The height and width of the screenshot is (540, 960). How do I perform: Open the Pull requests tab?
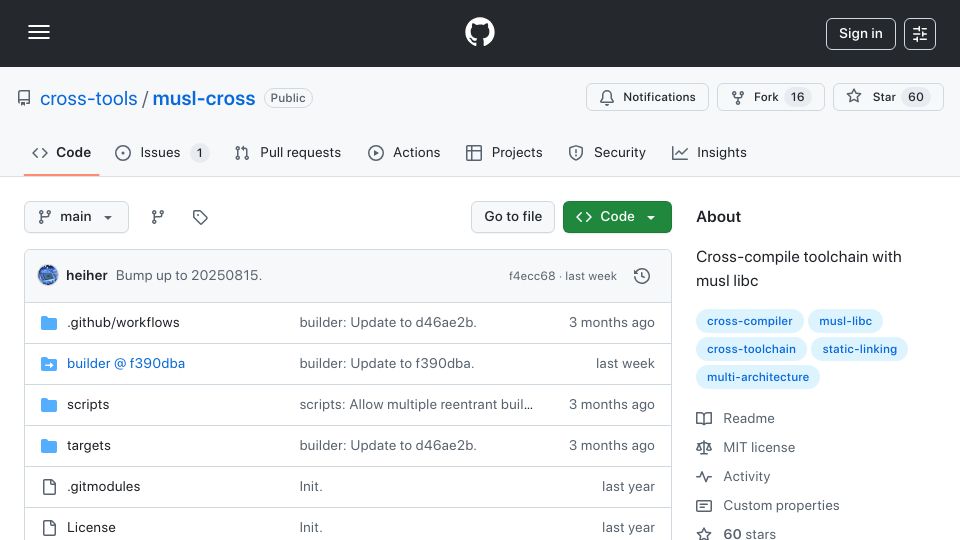click(288, 152)
